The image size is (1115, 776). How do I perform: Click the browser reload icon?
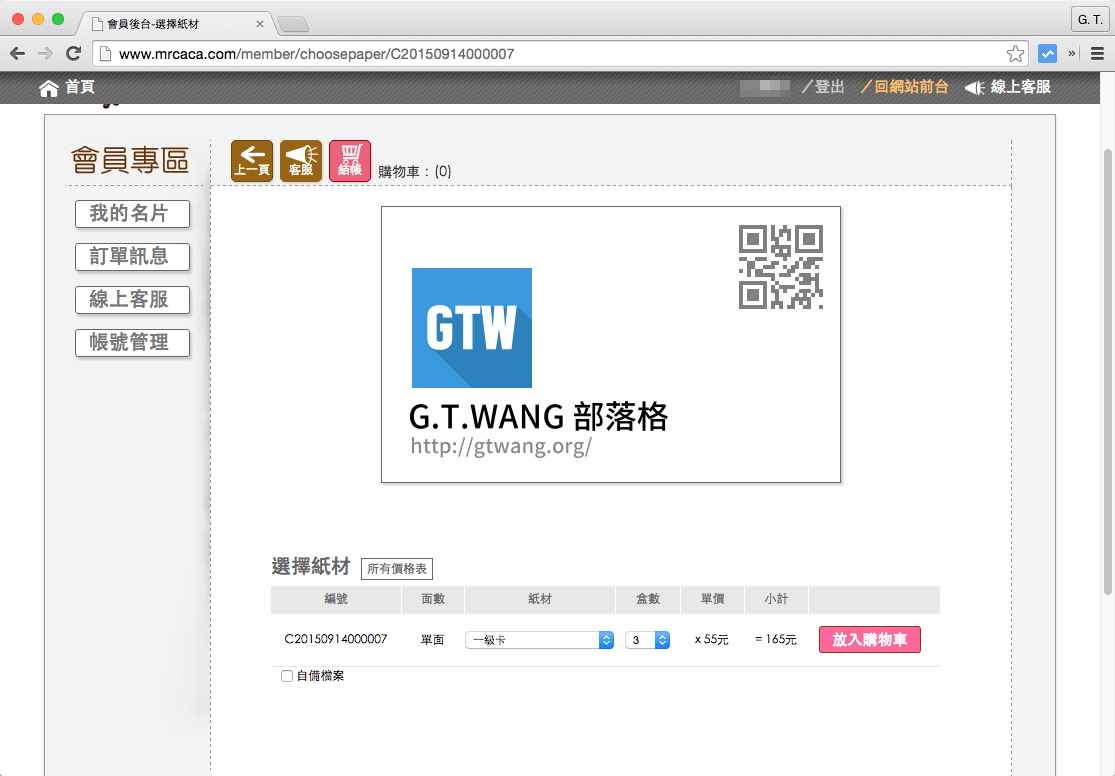coord(73,54)
